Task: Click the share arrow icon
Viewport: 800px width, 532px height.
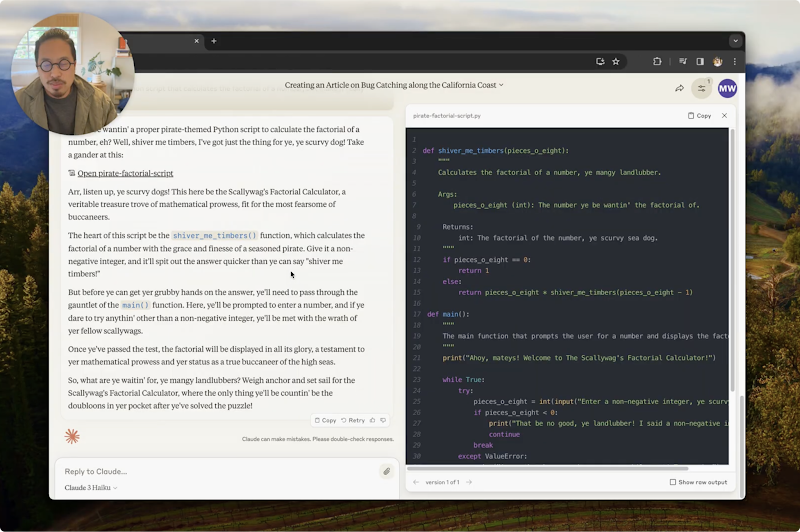Action: (679, 88)
